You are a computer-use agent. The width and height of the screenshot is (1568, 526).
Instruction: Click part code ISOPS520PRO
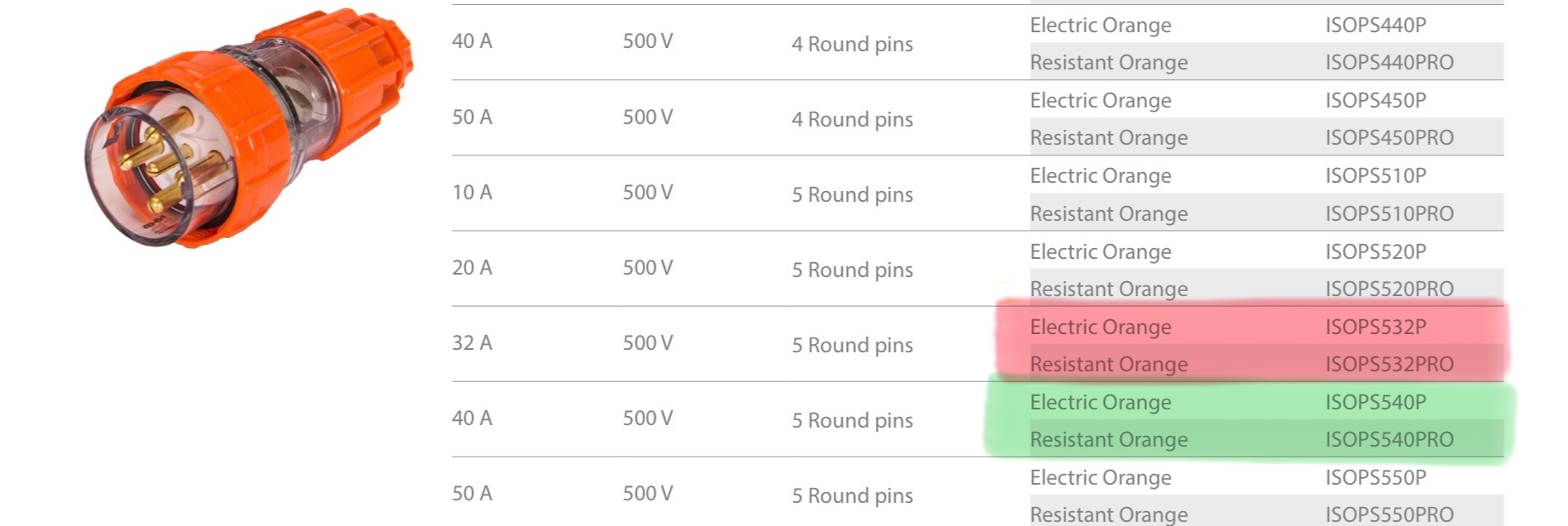point(1389,289)
